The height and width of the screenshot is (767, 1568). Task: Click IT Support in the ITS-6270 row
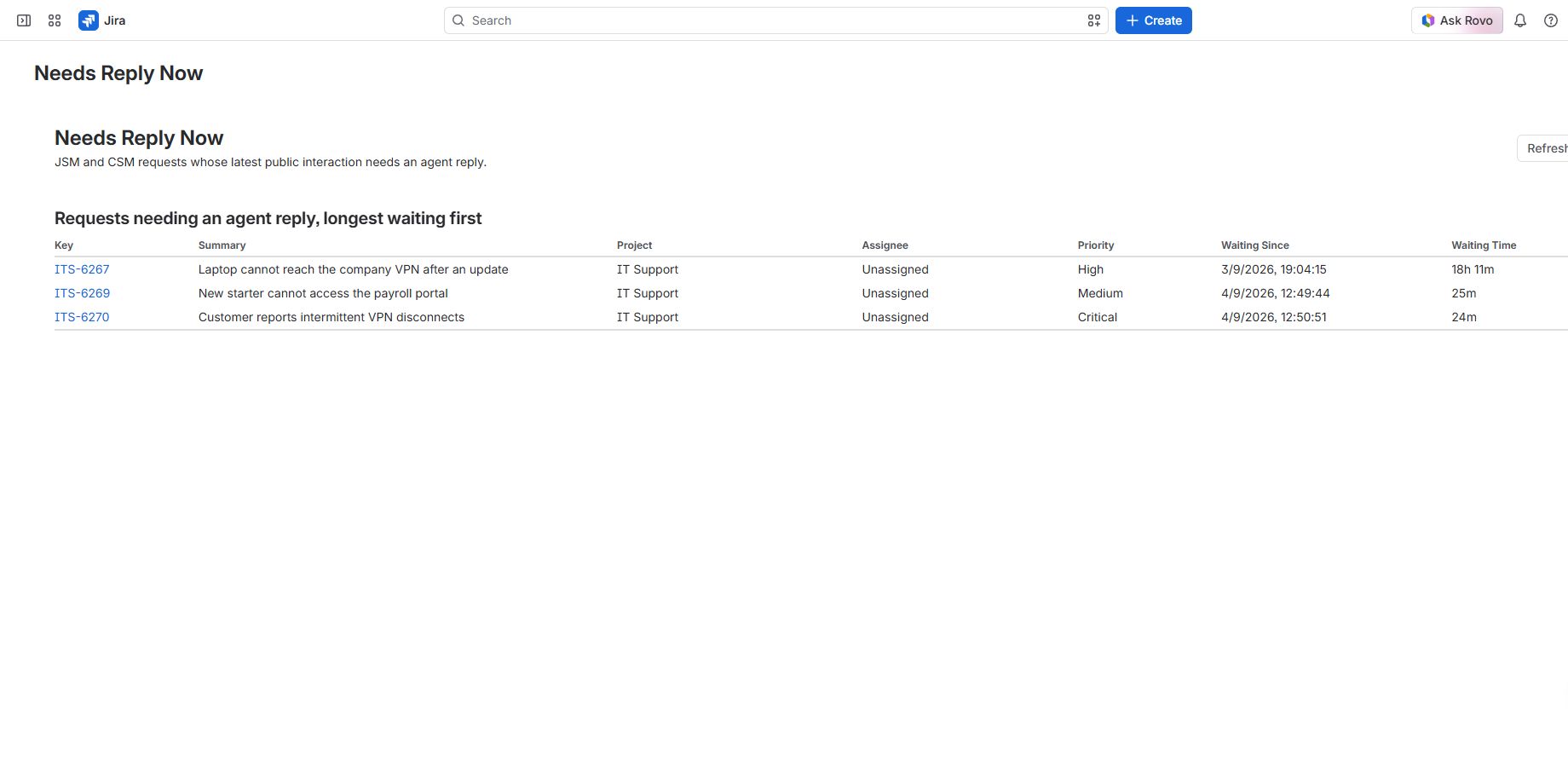(x=648, y=317)
